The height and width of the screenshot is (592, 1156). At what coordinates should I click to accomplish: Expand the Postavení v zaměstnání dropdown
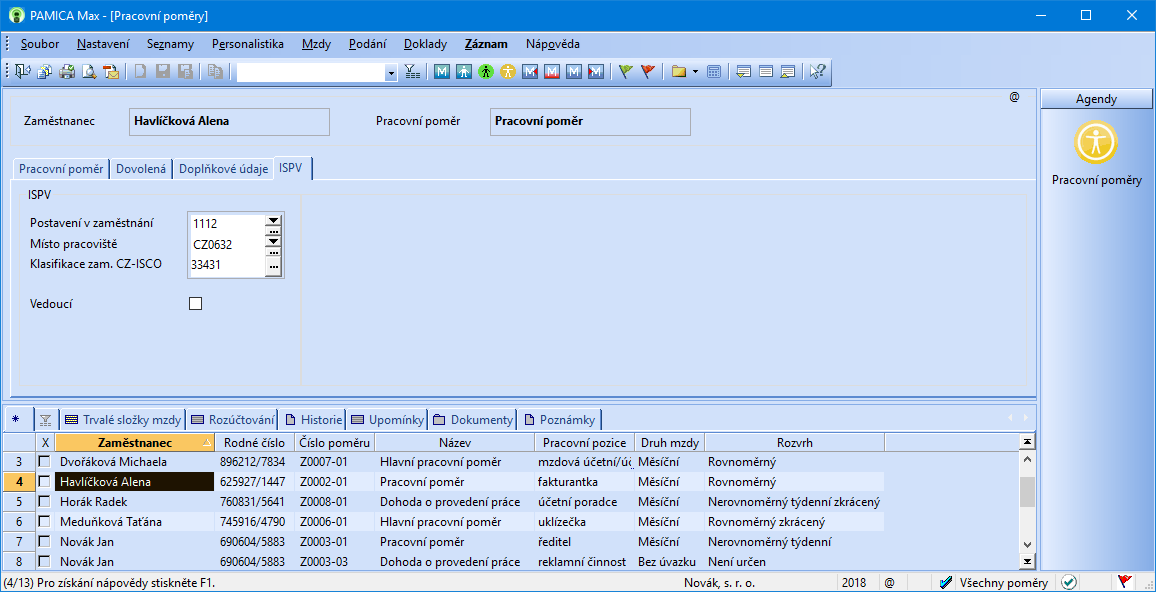tap(274, 220)
